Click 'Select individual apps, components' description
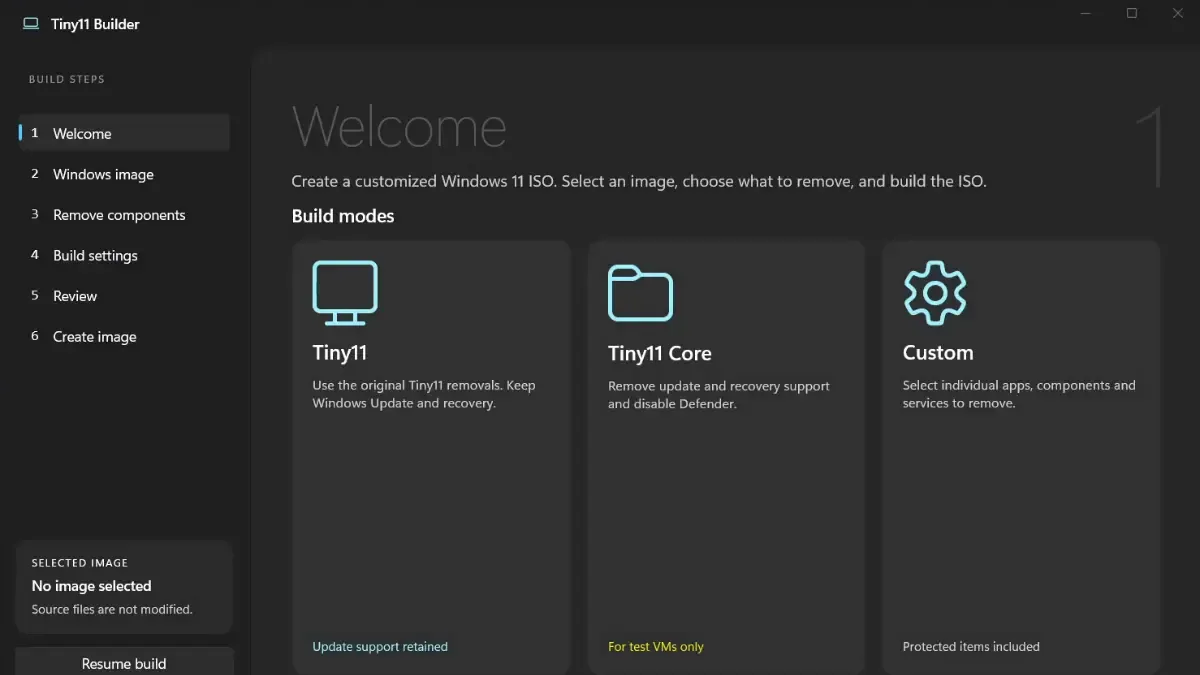This screenshot has width=1200, height=675. tap(1019, 394)
